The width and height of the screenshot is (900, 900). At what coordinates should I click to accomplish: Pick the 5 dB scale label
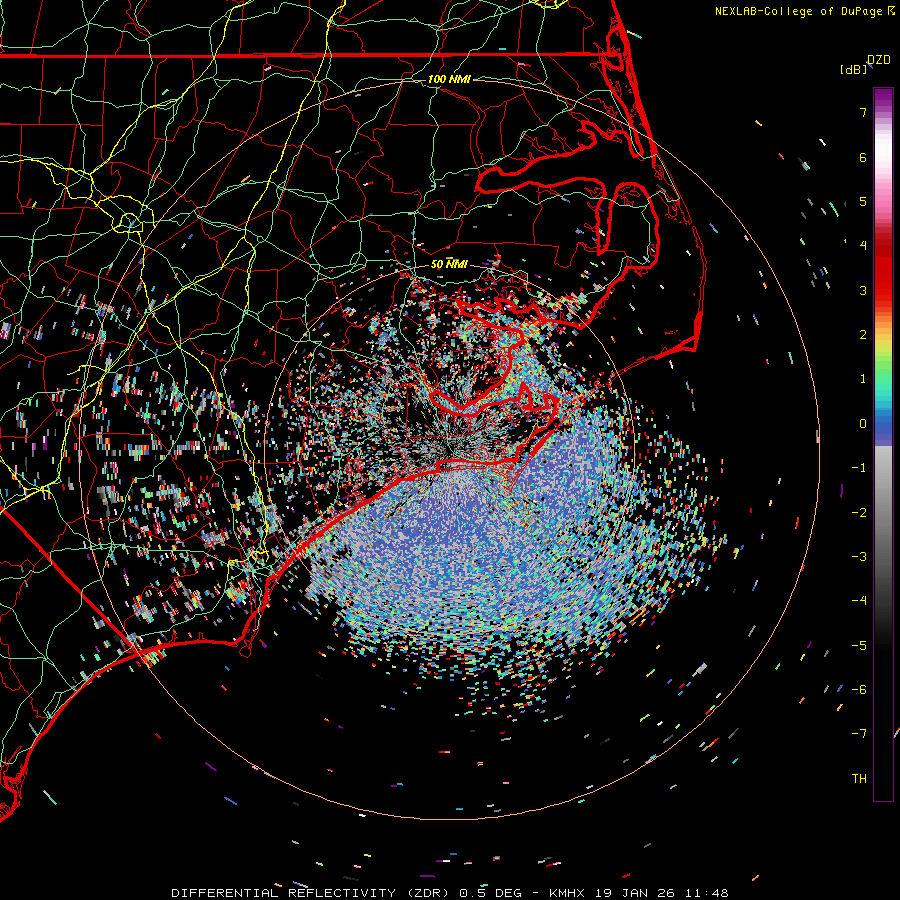tap(863, 201)
